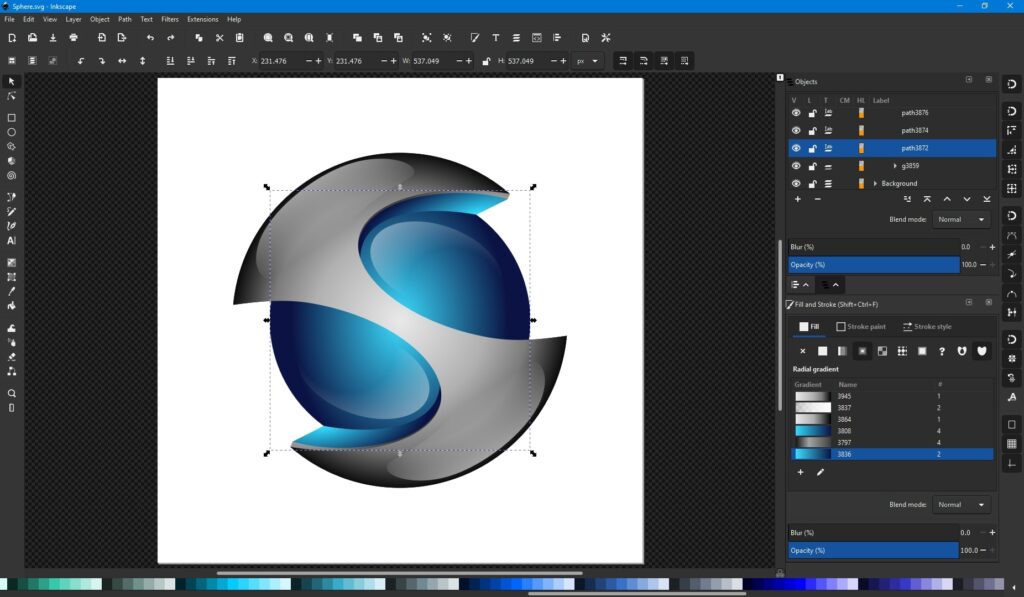1024x597 pixels.
Task: Open the units dropdown showing px
Action: (x=588, y=60)
